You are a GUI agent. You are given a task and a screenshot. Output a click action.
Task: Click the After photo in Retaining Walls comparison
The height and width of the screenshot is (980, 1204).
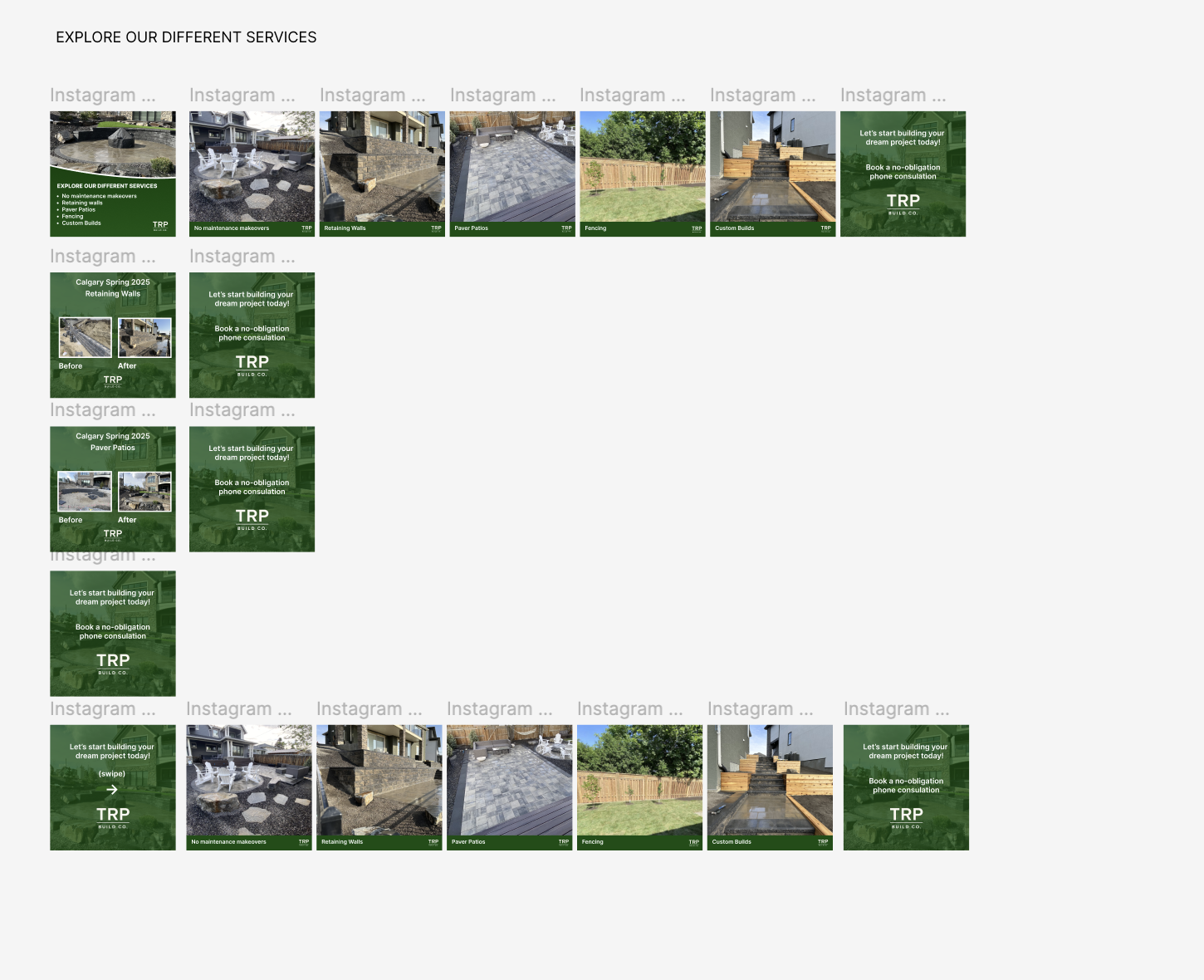[144, 338]
